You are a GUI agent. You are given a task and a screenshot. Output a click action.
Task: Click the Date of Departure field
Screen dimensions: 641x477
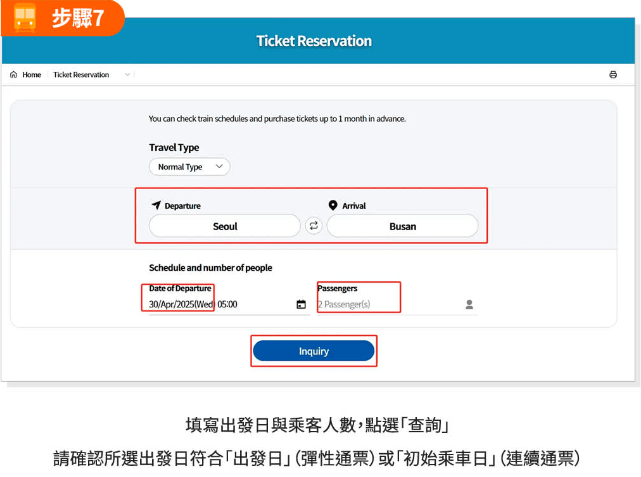[229, 305]
